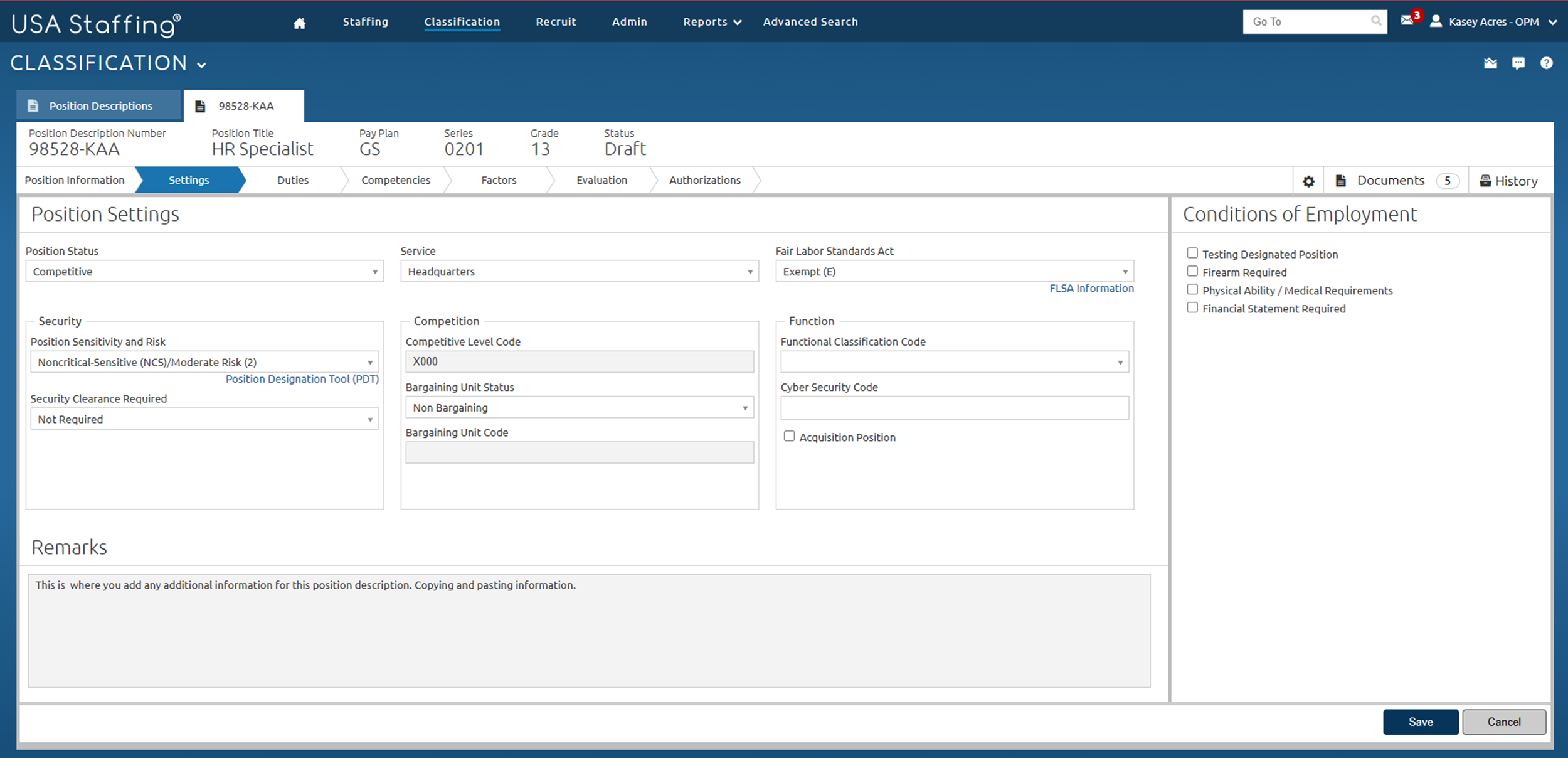The width and height of the screenshot is (1568, 758).
Task: Click the inbox icon in the Classification banner
Action: [1491, 63]
